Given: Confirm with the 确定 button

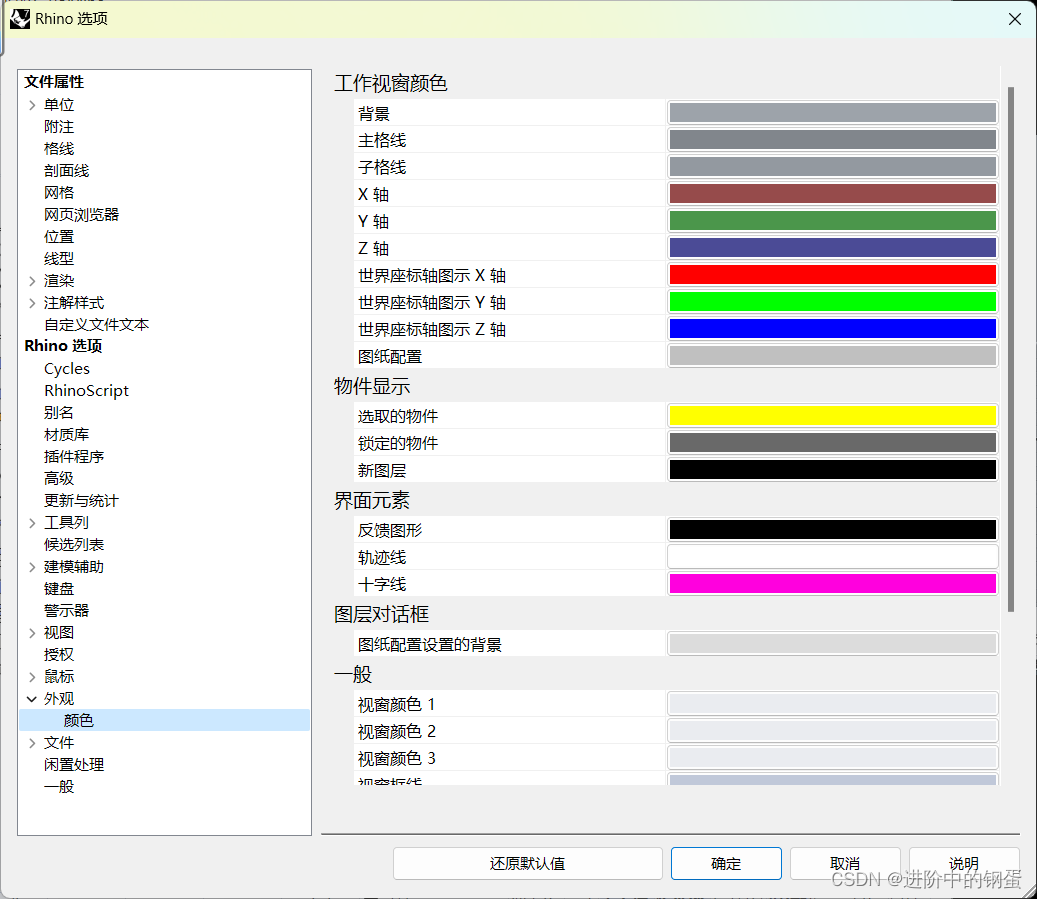Looking at the screenshot, I should pos(726,863).
